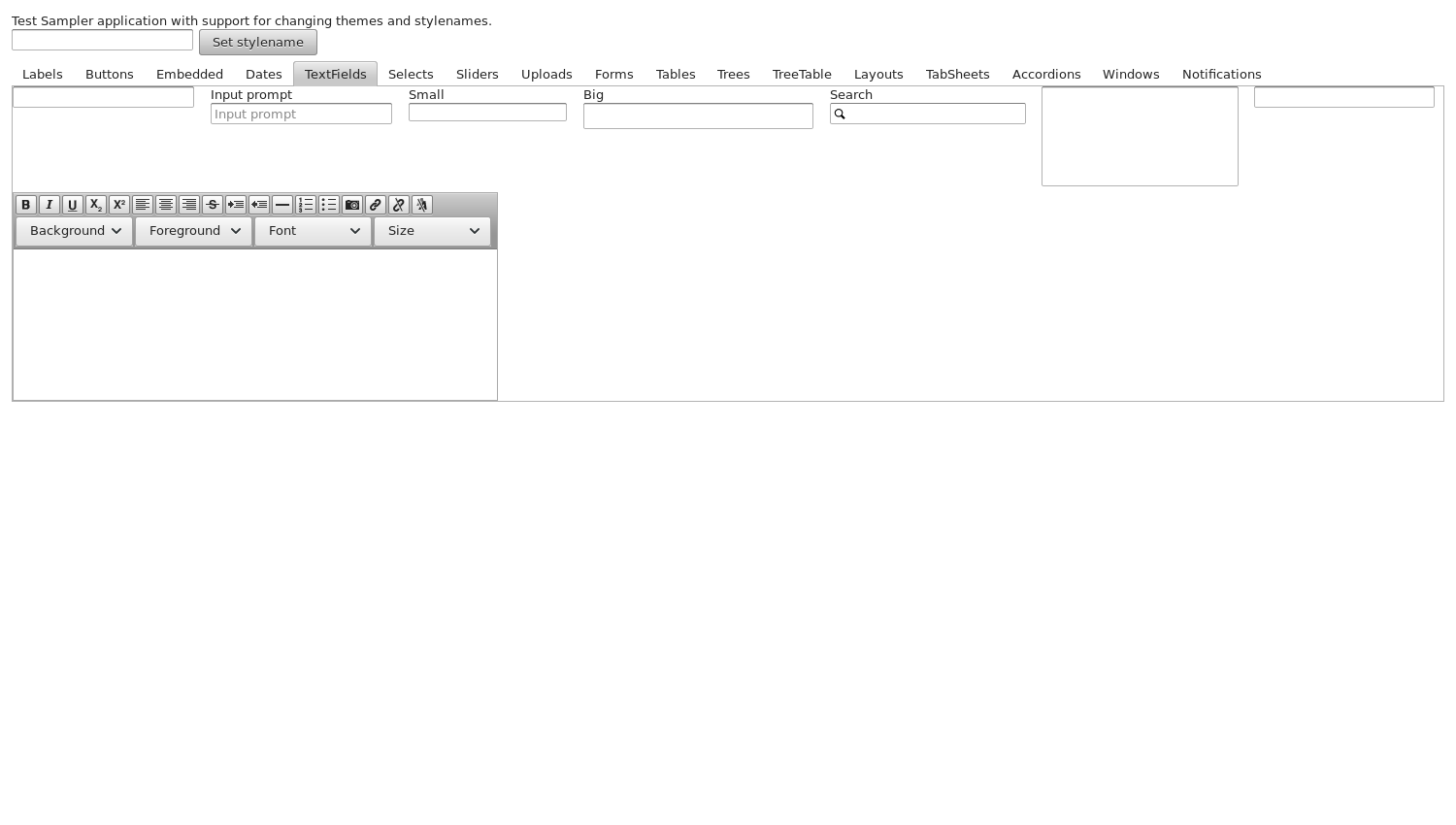Create link with chain icon
Viewport: 1456px width, 825px height.
pyautogui.click(x=376, y=205)
